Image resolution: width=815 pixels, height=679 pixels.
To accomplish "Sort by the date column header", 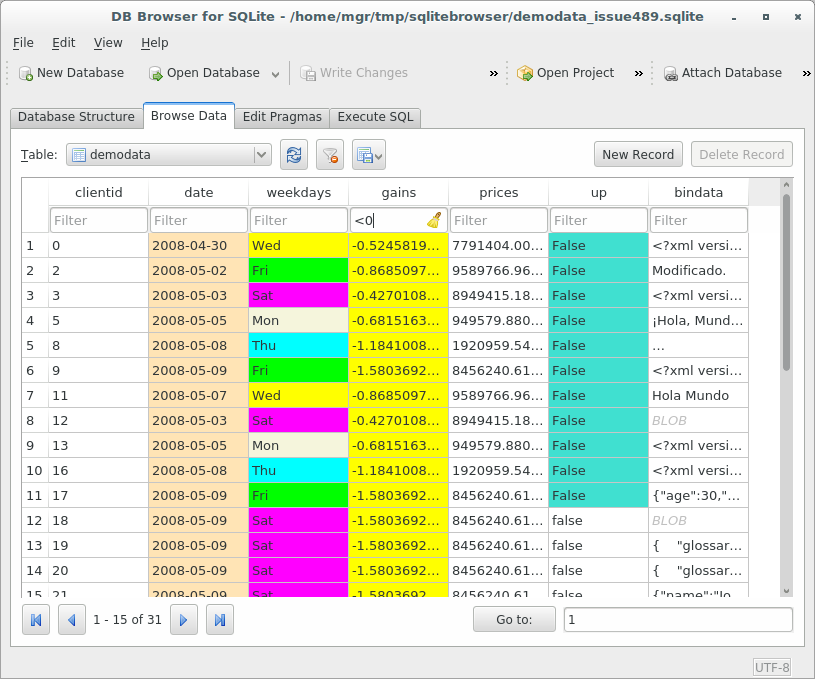I will point(199,192).
